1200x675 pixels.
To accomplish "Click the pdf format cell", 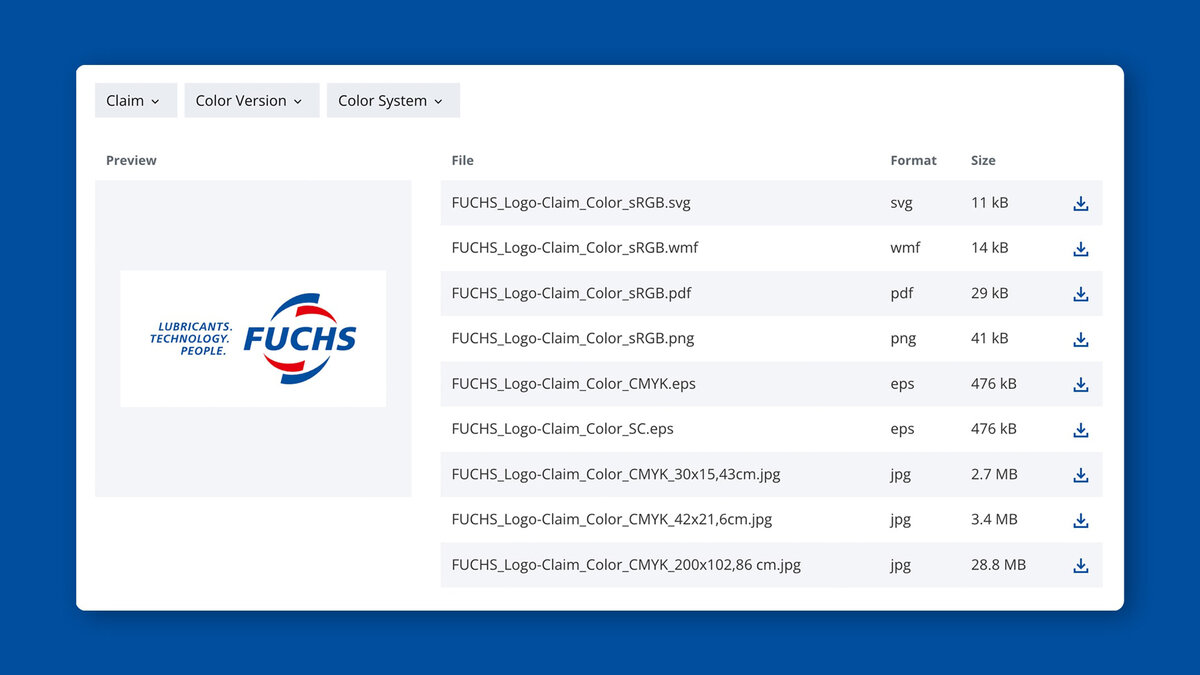I will 901,294.
